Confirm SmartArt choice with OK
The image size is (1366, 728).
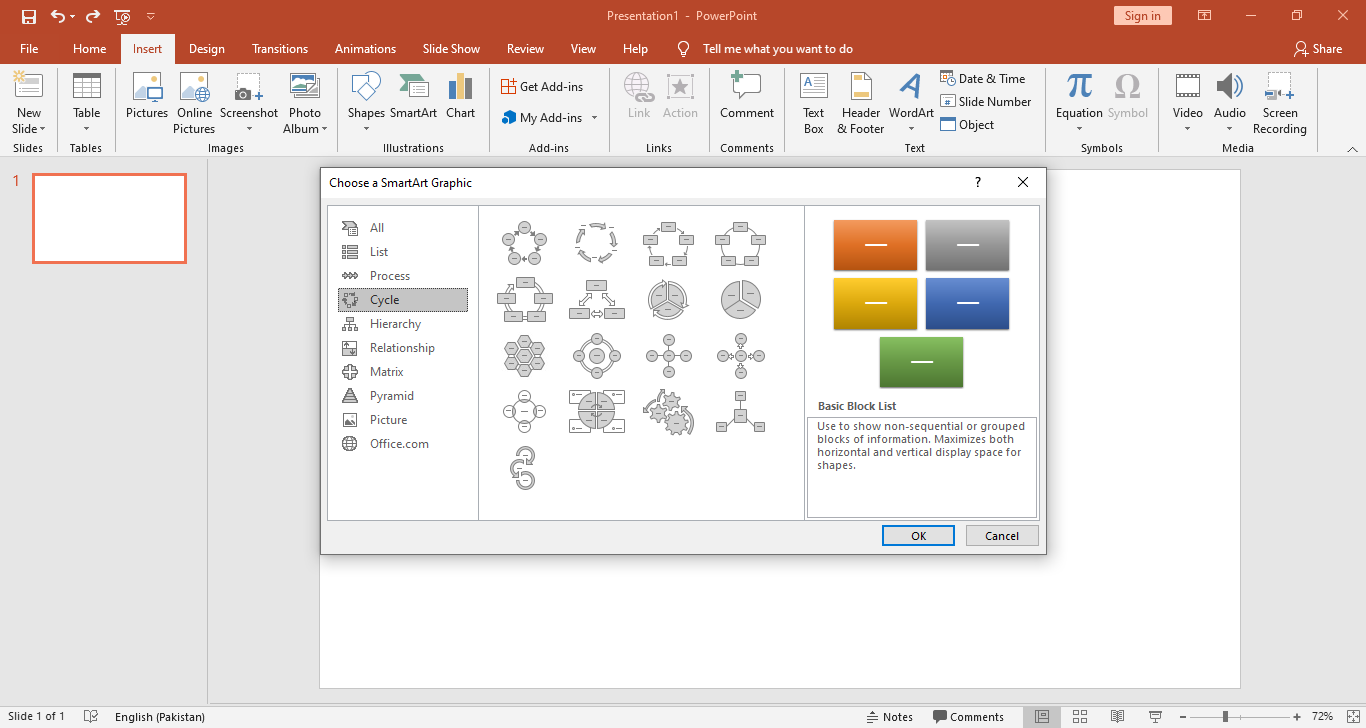pos(918,536)
